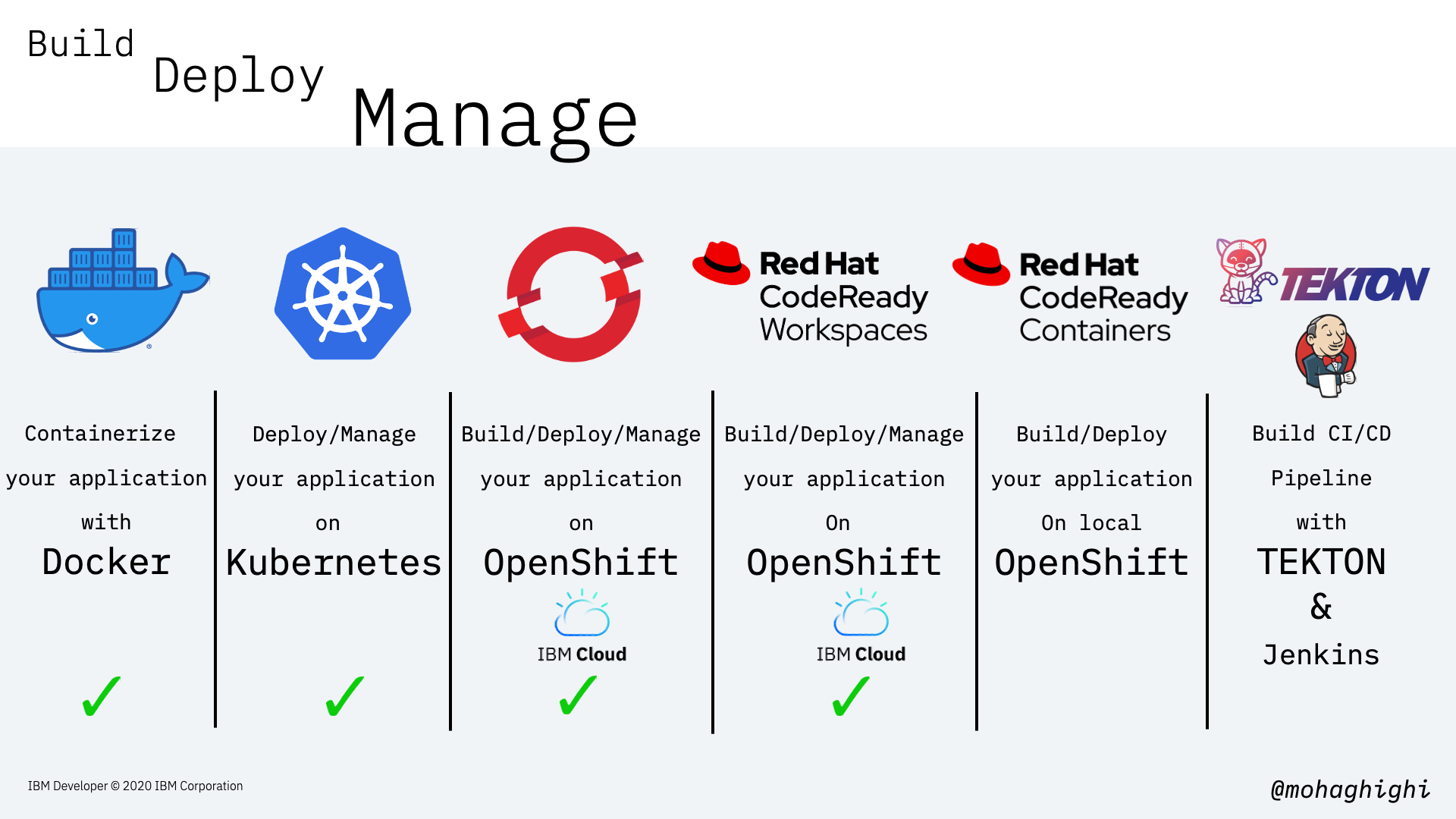
Task: Click the 'Containerize' text
Action: point(100,433)
